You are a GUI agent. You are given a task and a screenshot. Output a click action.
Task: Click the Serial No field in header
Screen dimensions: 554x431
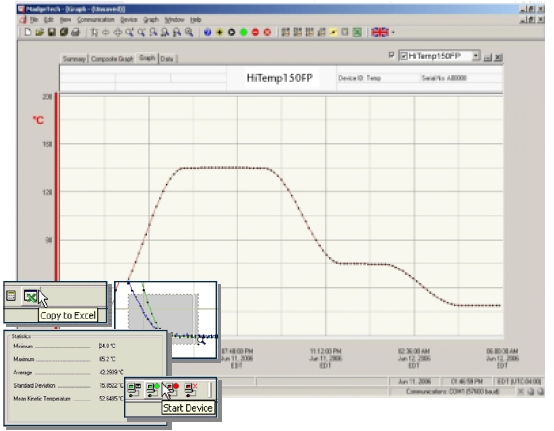pyautogui.click(x=444, y=78)
